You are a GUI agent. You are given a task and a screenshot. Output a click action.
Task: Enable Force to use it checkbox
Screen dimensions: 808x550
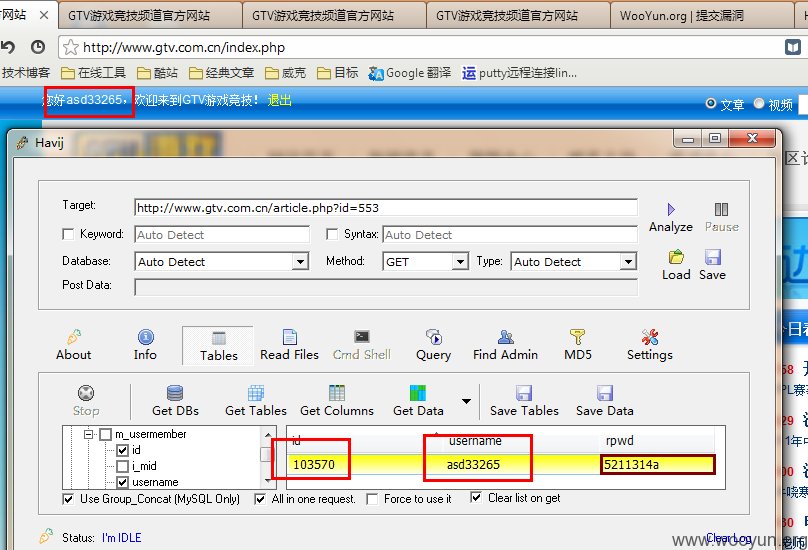[x=372, y=499]
